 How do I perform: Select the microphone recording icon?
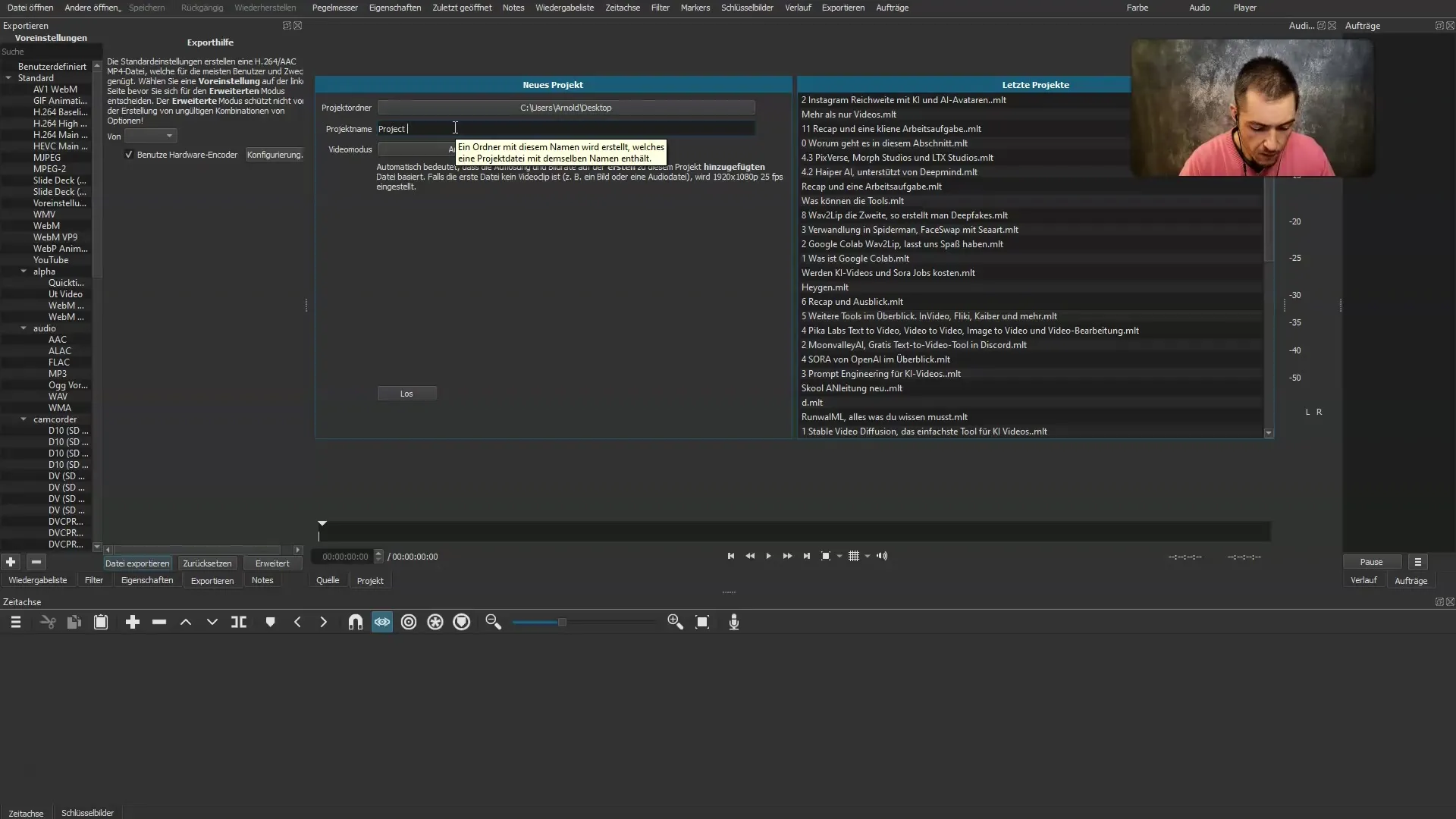tap(734, 622)
